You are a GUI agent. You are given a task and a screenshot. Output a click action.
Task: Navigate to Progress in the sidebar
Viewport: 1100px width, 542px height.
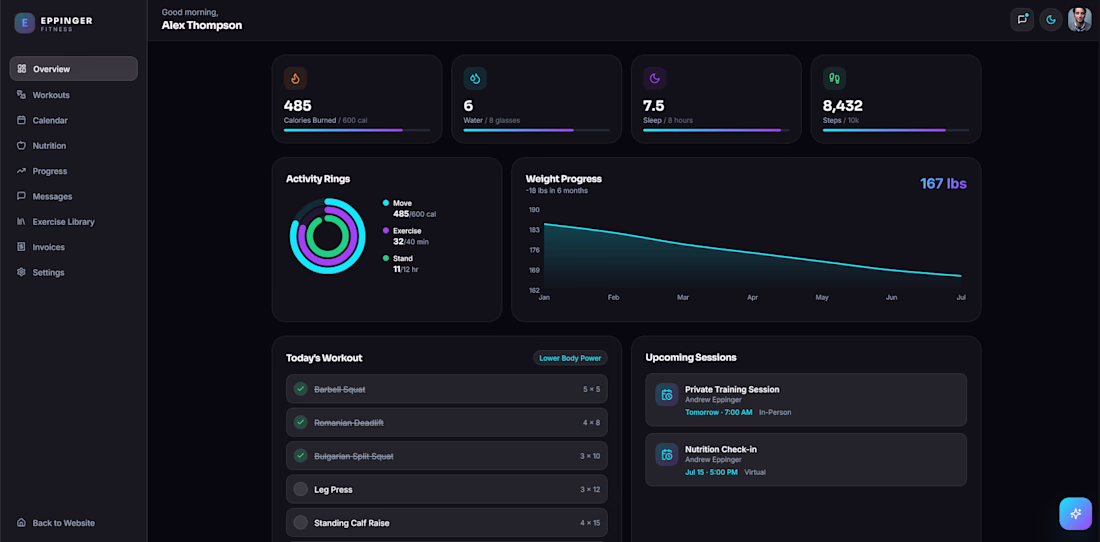coord(74,170)
